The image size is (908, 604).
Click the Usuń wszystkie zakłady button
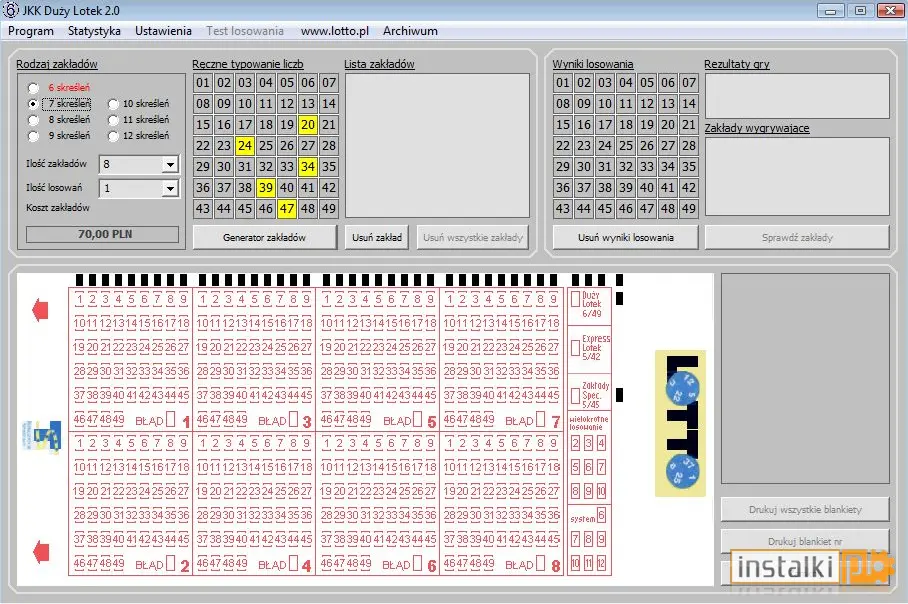click(473, 237)
